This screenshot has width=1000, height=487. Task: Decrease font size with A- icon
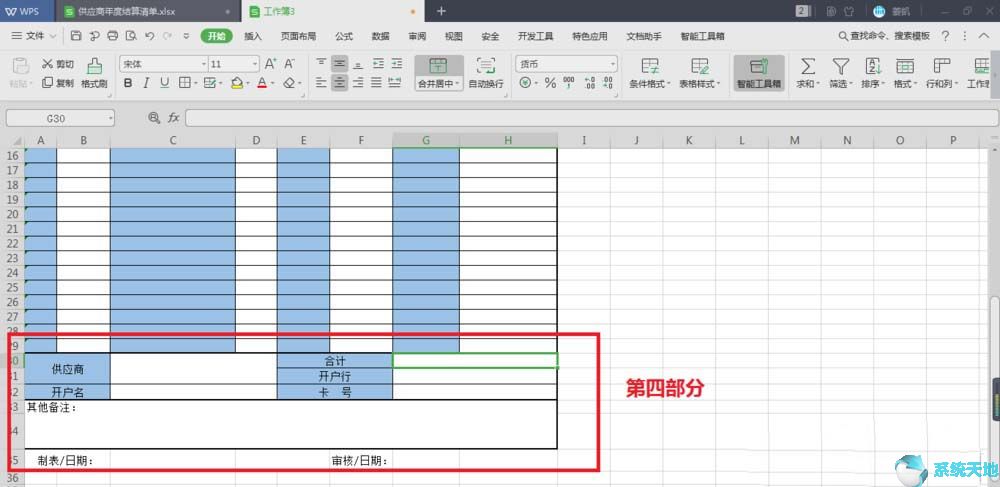pyautogui.click(x=290, y=64)
